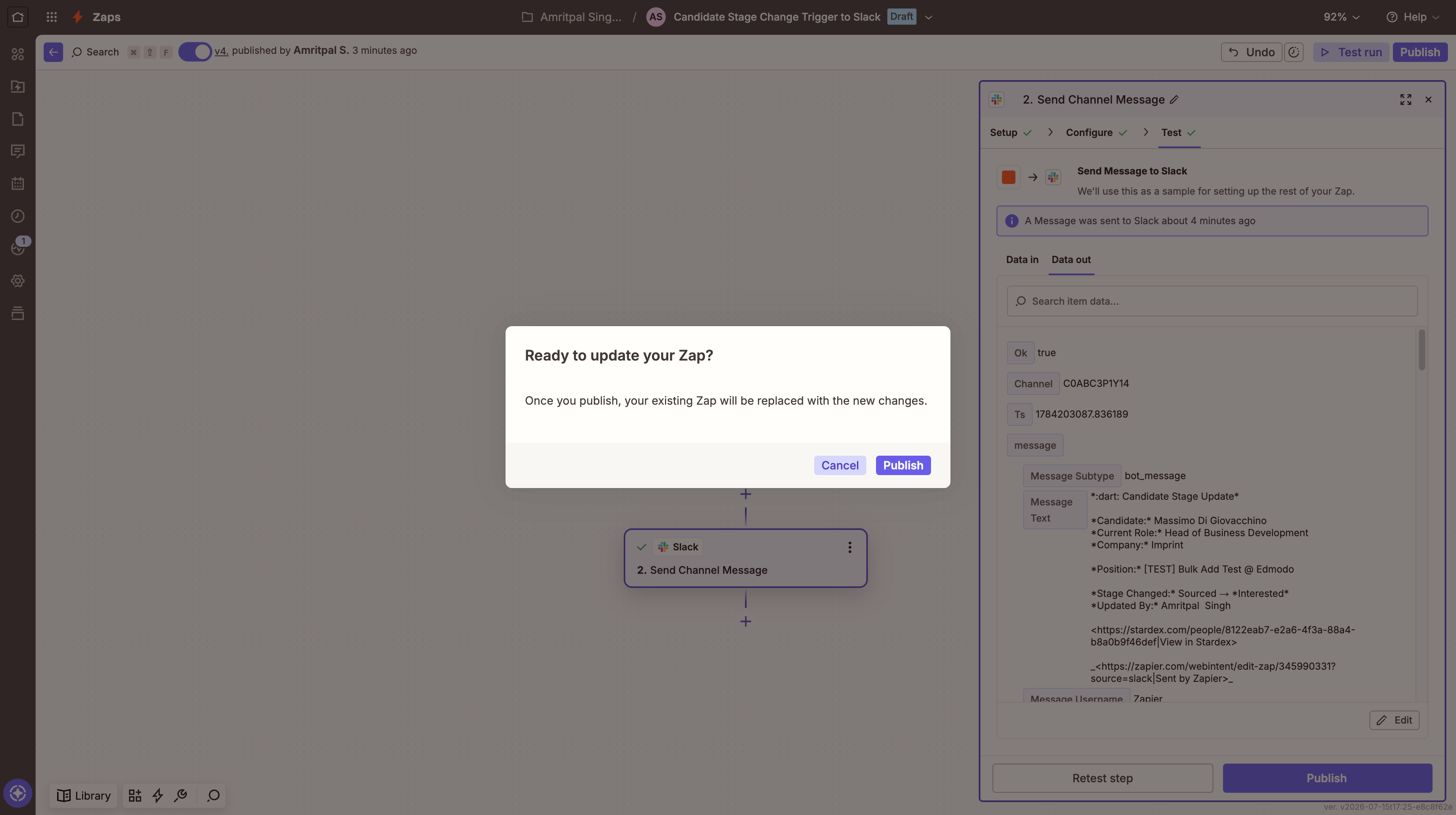Screen dimensions: 1456x815
Task: Click the Edit button in data panel
Action: (1394, 721)
